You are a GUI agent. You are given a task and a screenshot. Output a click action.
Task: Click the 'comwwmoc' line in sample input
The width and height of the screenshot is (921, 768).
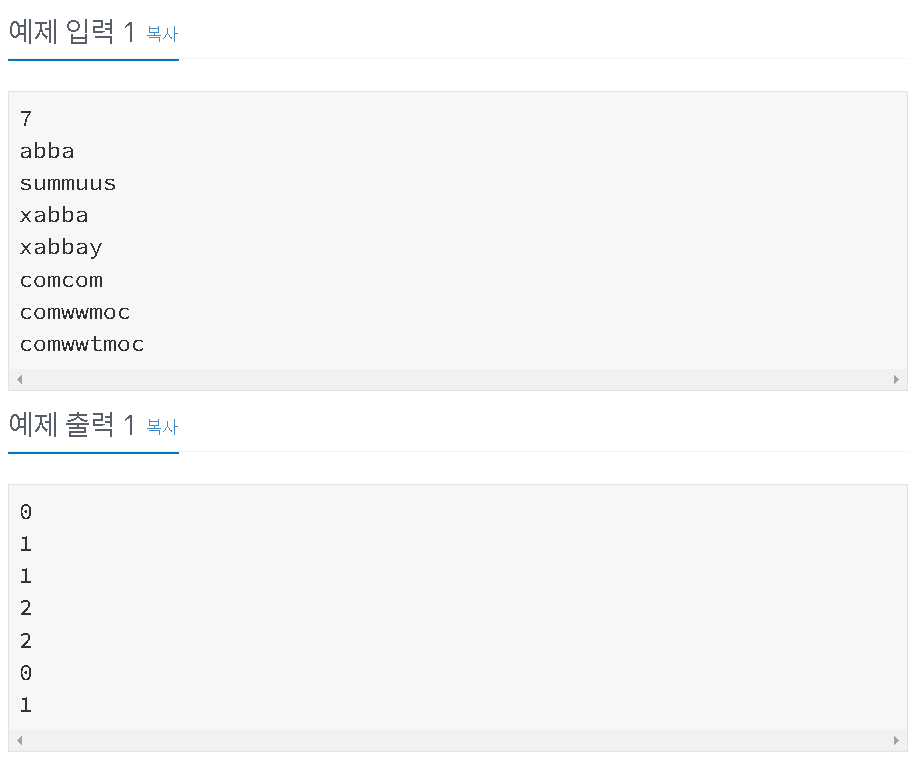75,312
